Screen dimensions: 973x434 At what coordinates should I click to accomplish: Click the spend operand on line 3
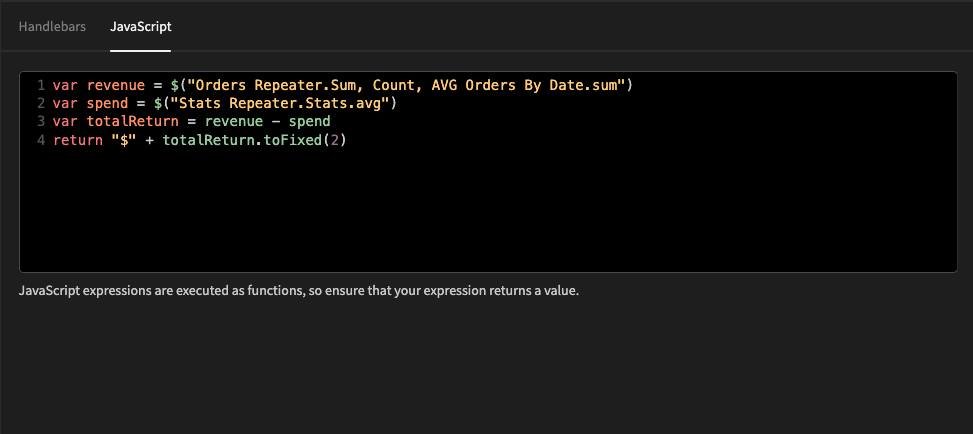click(309, 122)
